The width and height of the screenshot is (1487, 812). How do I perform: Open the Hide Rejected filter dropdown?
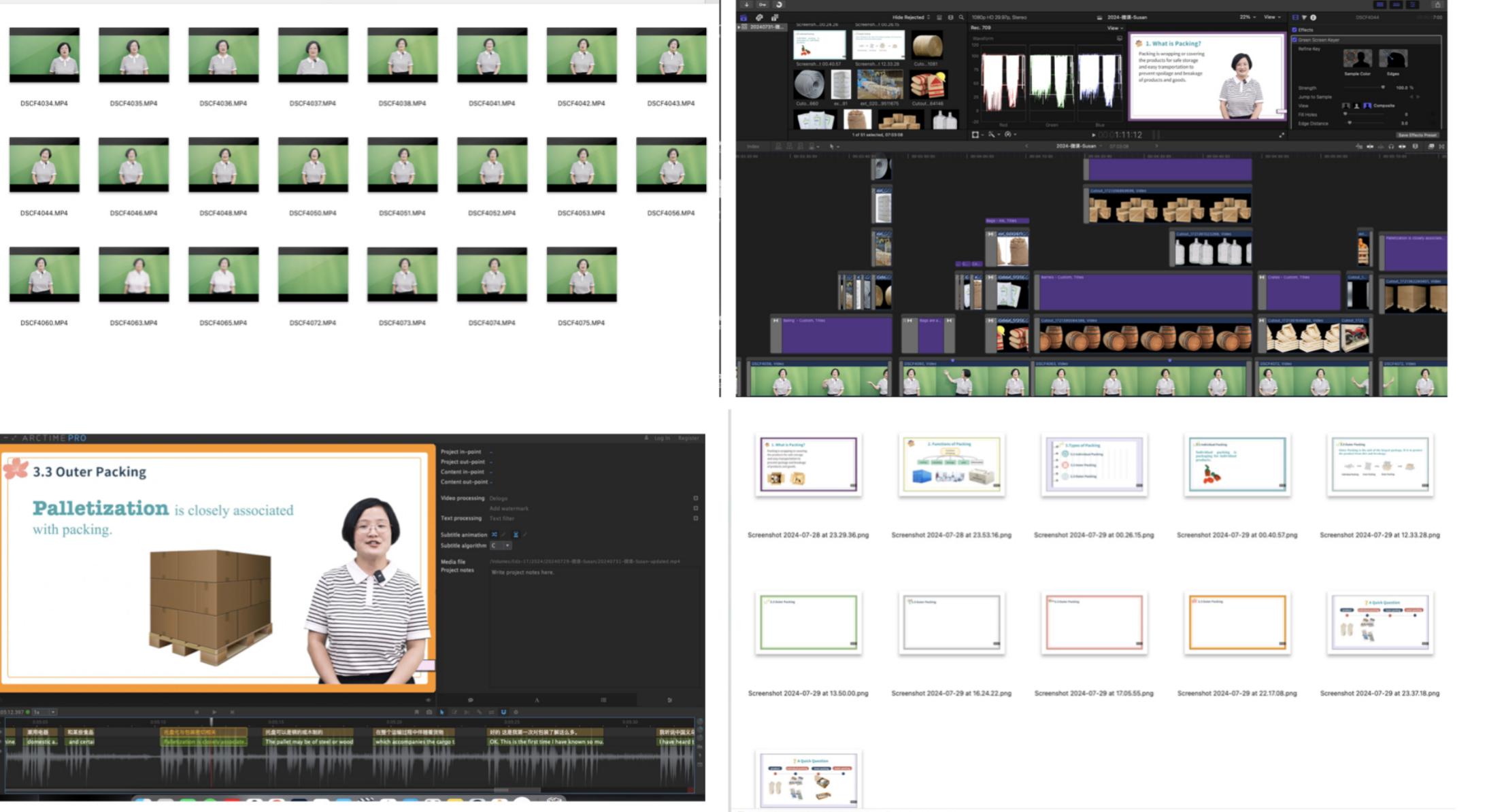[x=911, y=18]
